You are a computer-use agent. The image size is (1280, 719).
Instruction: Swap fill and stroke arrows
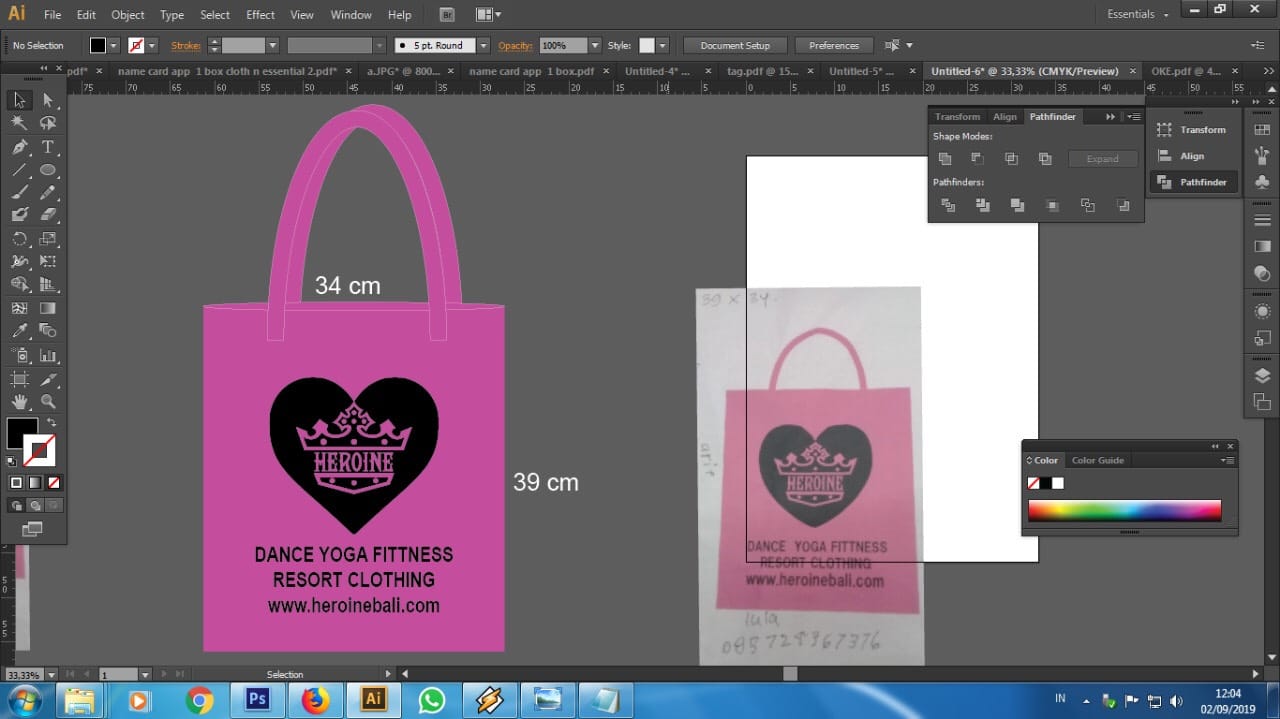tap(51, 423)
